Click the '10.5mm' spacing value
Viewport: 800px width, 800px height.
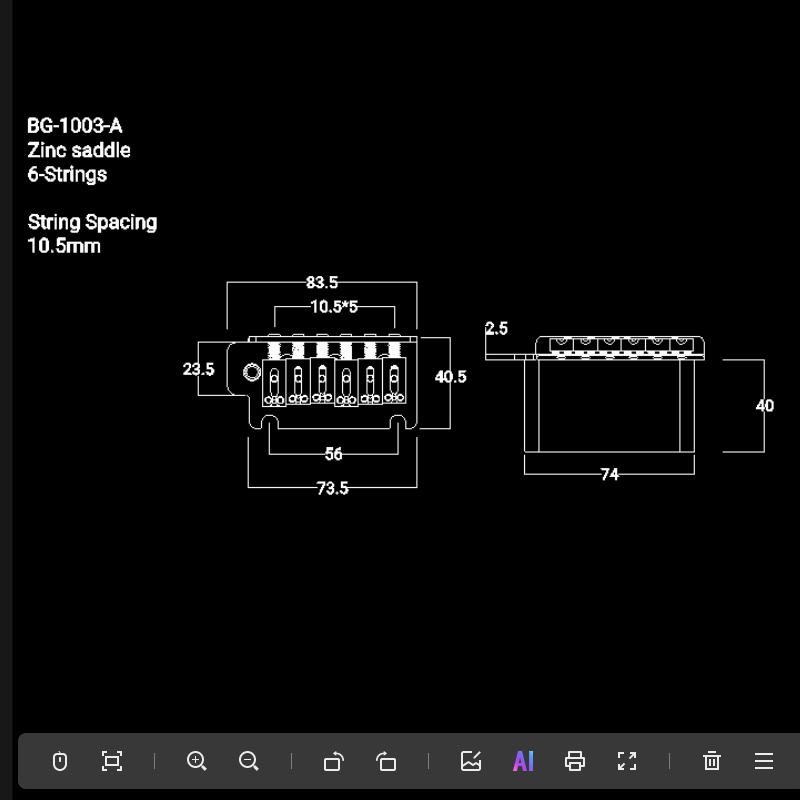pos(64,246)
